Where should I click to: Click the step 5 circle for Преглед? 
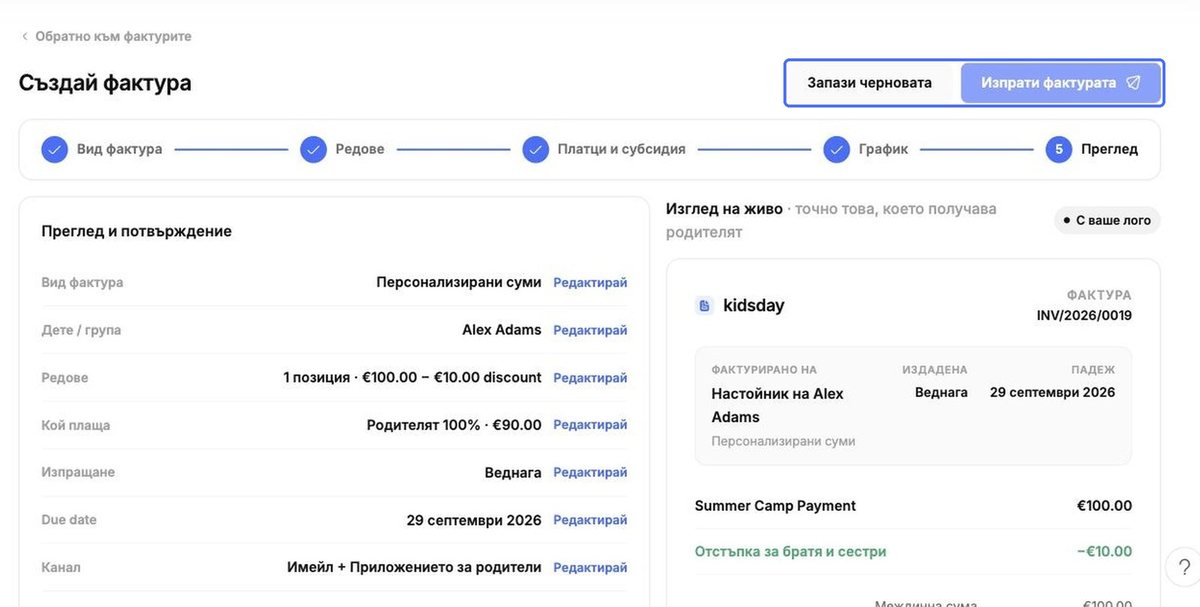[x=1059, y=149]
